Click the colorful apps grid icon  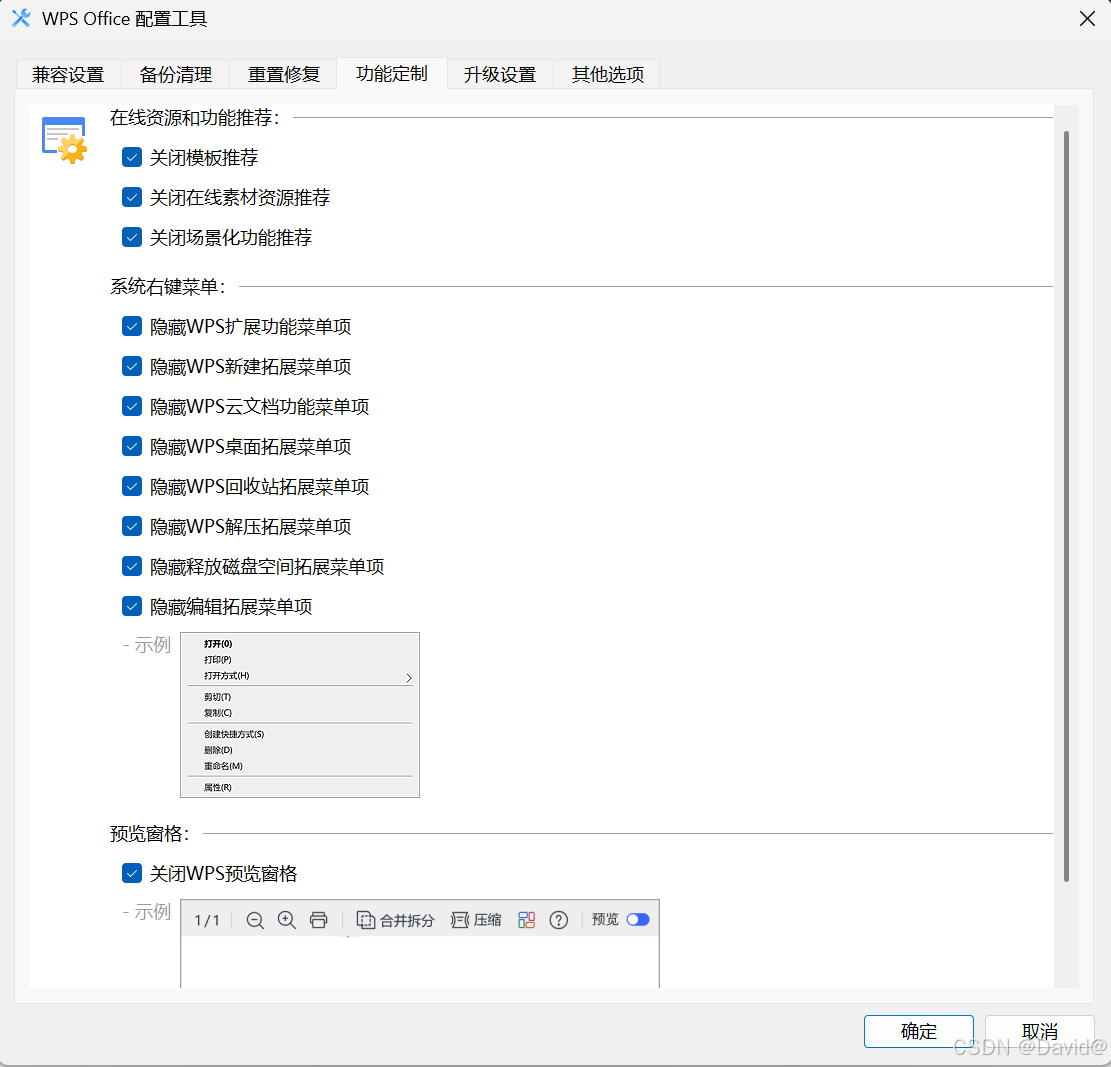[526, 920]
